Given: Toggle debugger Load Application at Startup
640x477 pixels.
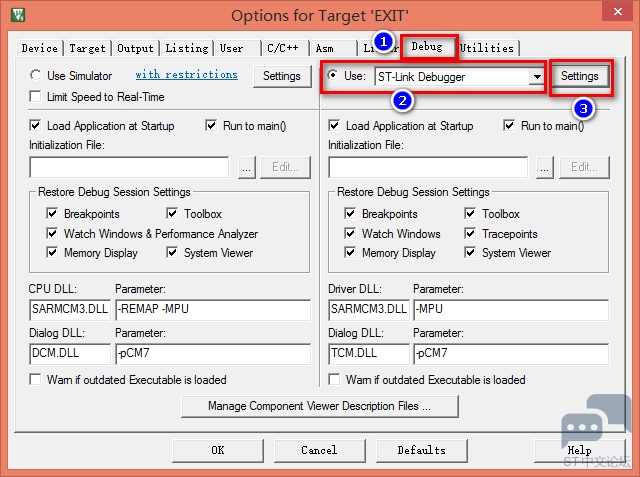Looking at the screenshot, I should (334, 125).
